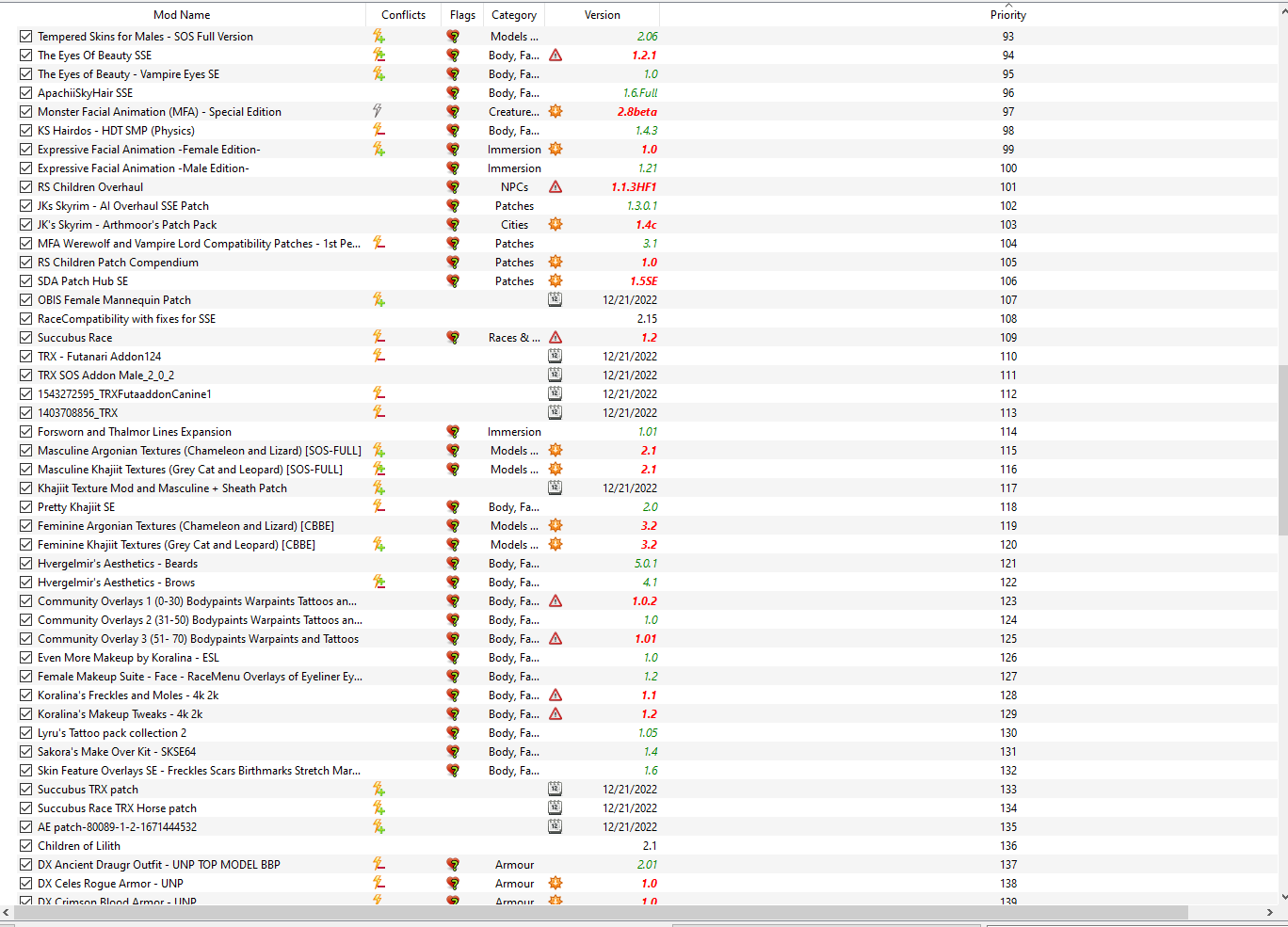Select the JKs Skyrim - AI Overhaul SSE Patch mod name

coord(123,206)
